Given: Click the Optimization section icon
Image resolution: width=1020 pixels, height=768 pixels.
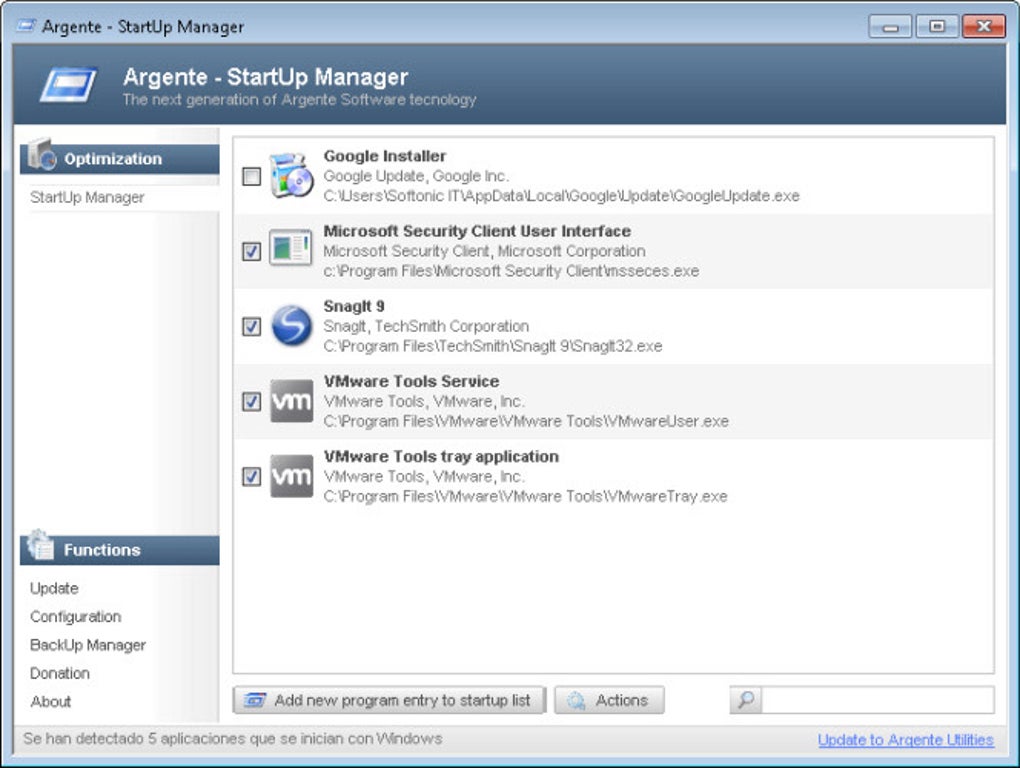Looking at the screenshot, I should [42, 155].
